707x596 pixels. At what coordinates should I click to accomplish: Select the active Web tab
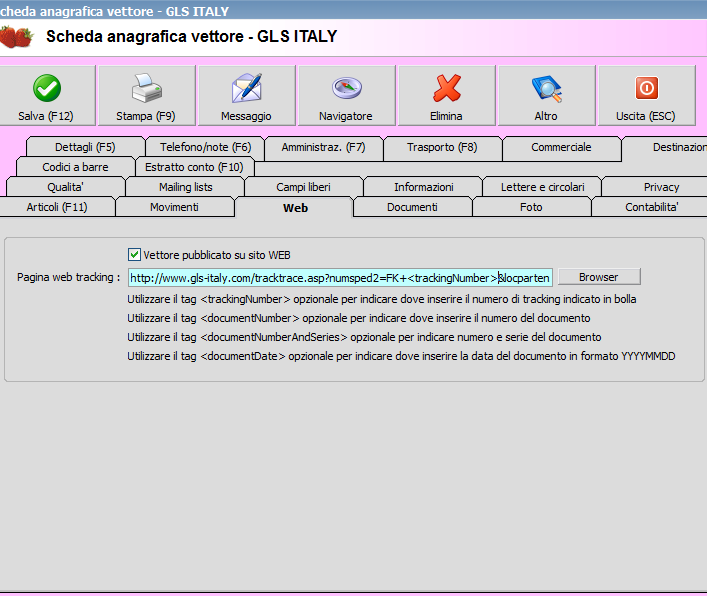295,208
